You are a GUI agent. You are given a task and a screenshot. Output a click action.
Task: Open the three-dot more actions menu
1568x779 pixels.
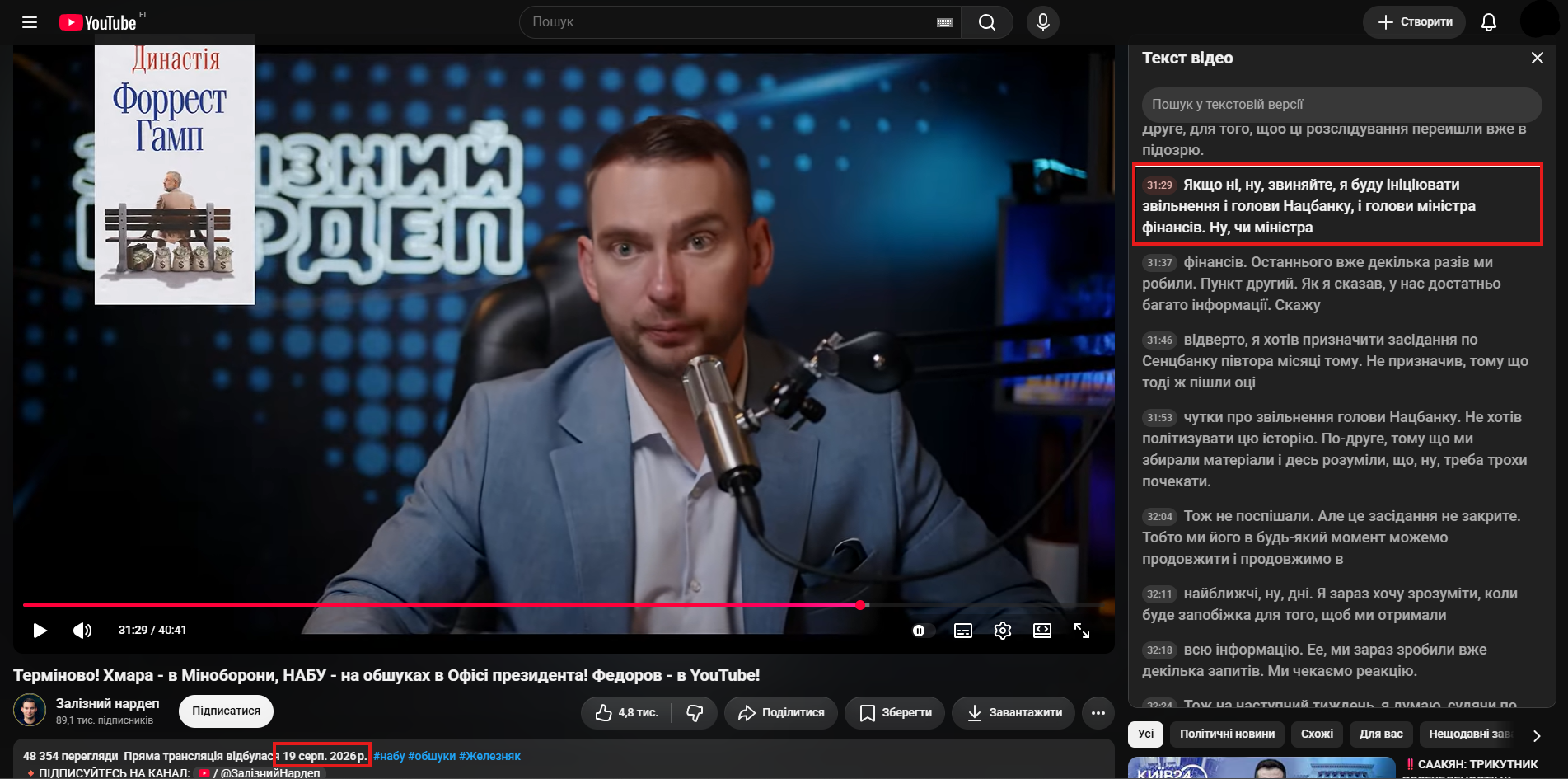(1098, 712)
